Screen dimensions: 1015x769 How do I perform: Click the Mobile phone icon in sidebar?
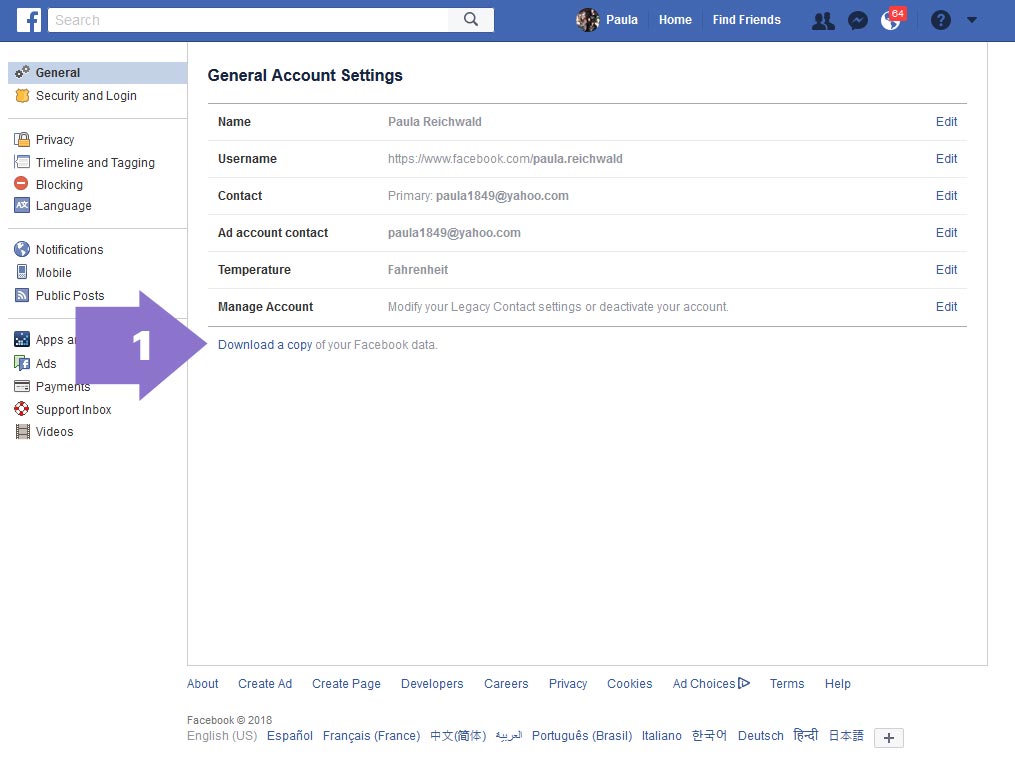tap(22, 272)
